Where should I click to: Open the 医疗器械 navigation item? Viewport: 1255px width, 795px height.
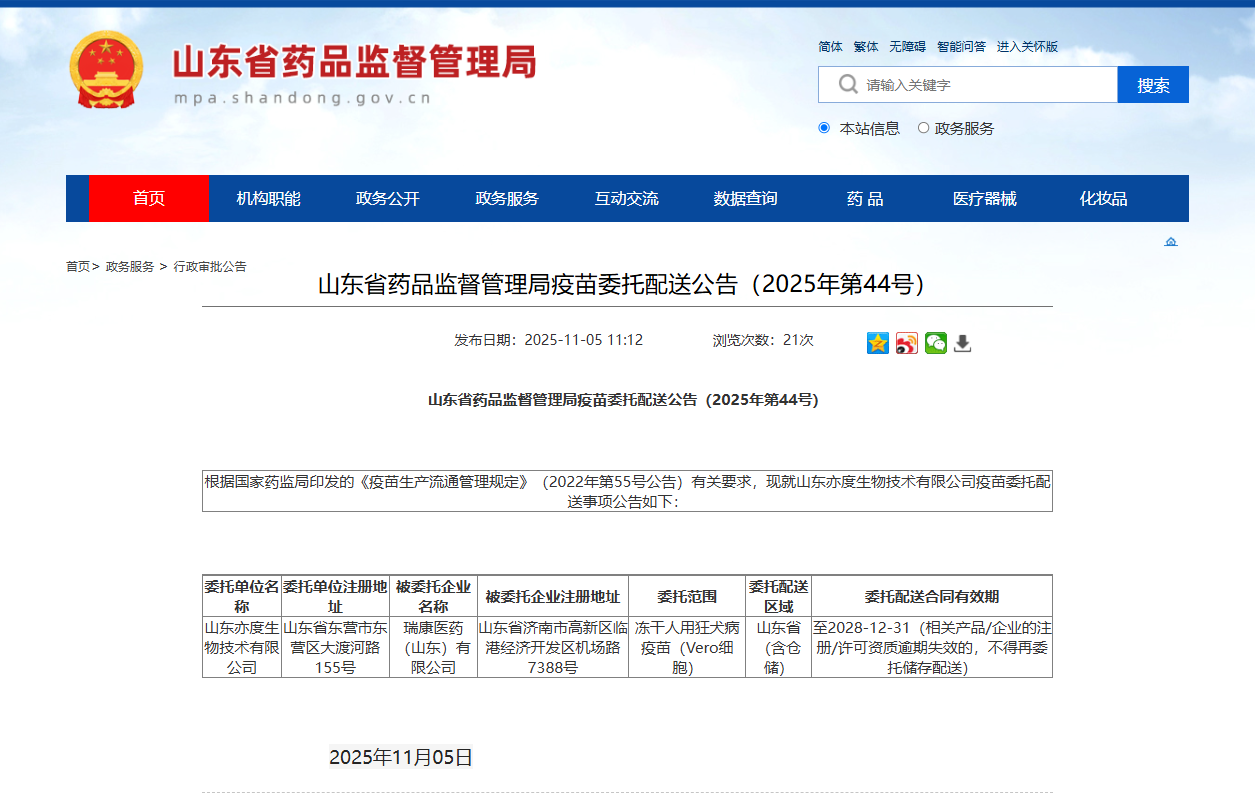[984, 199]
